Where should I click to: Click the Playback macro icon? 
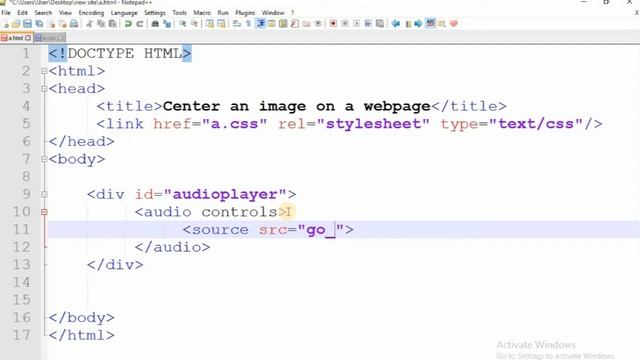pos(356,24)
